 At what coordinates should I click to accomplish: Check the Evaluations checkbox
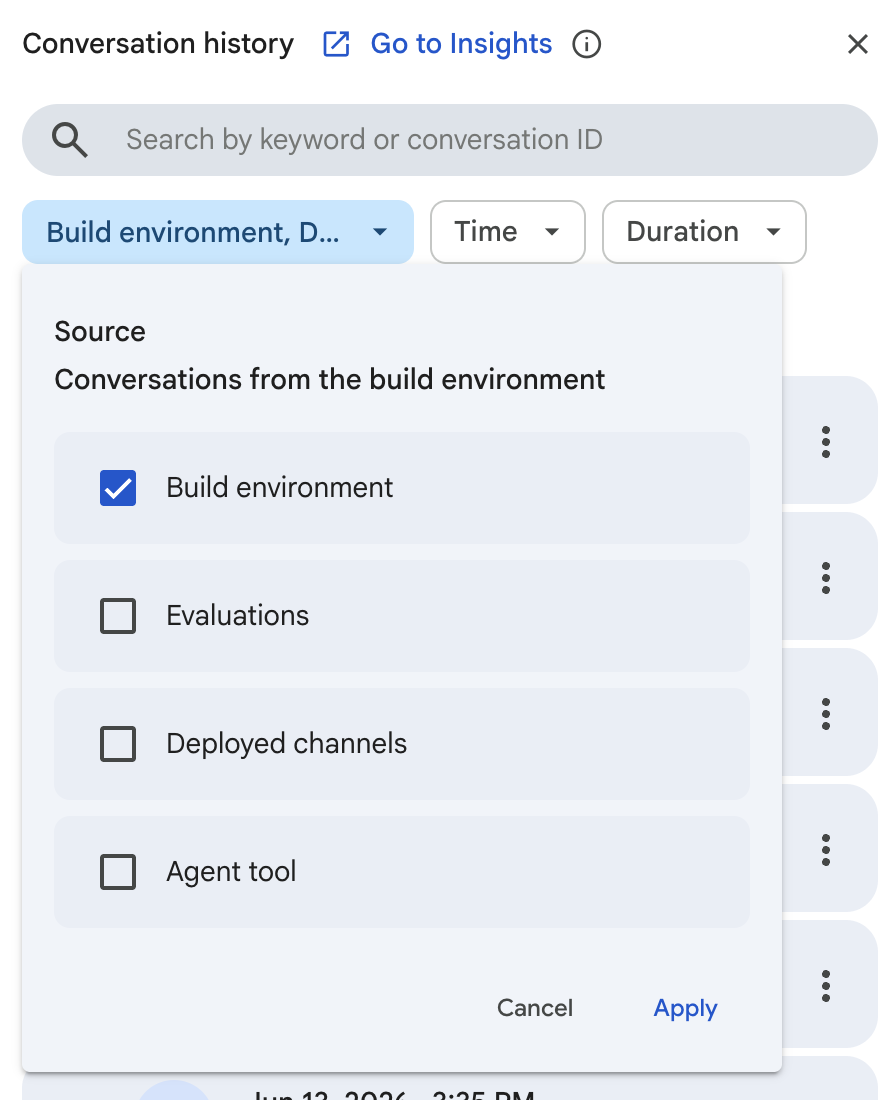point(118,616)
